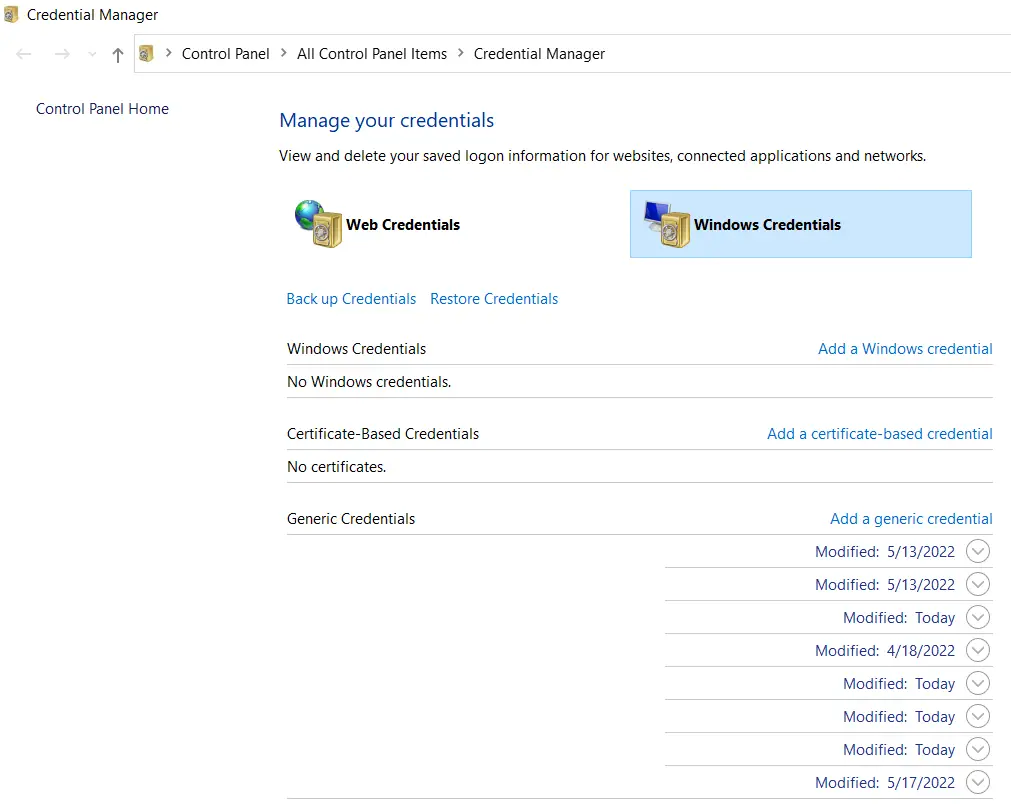Open Control Panel Home link
1011x809 pixels.
click(102, 109)
